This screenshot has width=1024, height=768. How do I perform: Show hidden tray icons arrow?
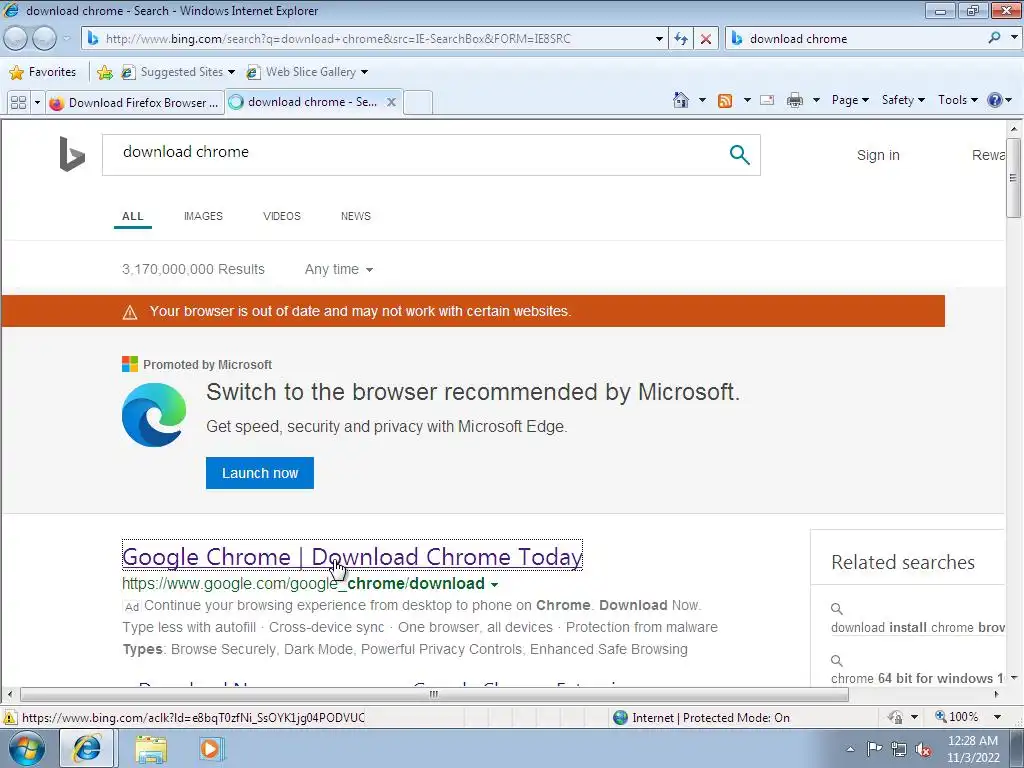pyautogui.click(x=850, y=749)
